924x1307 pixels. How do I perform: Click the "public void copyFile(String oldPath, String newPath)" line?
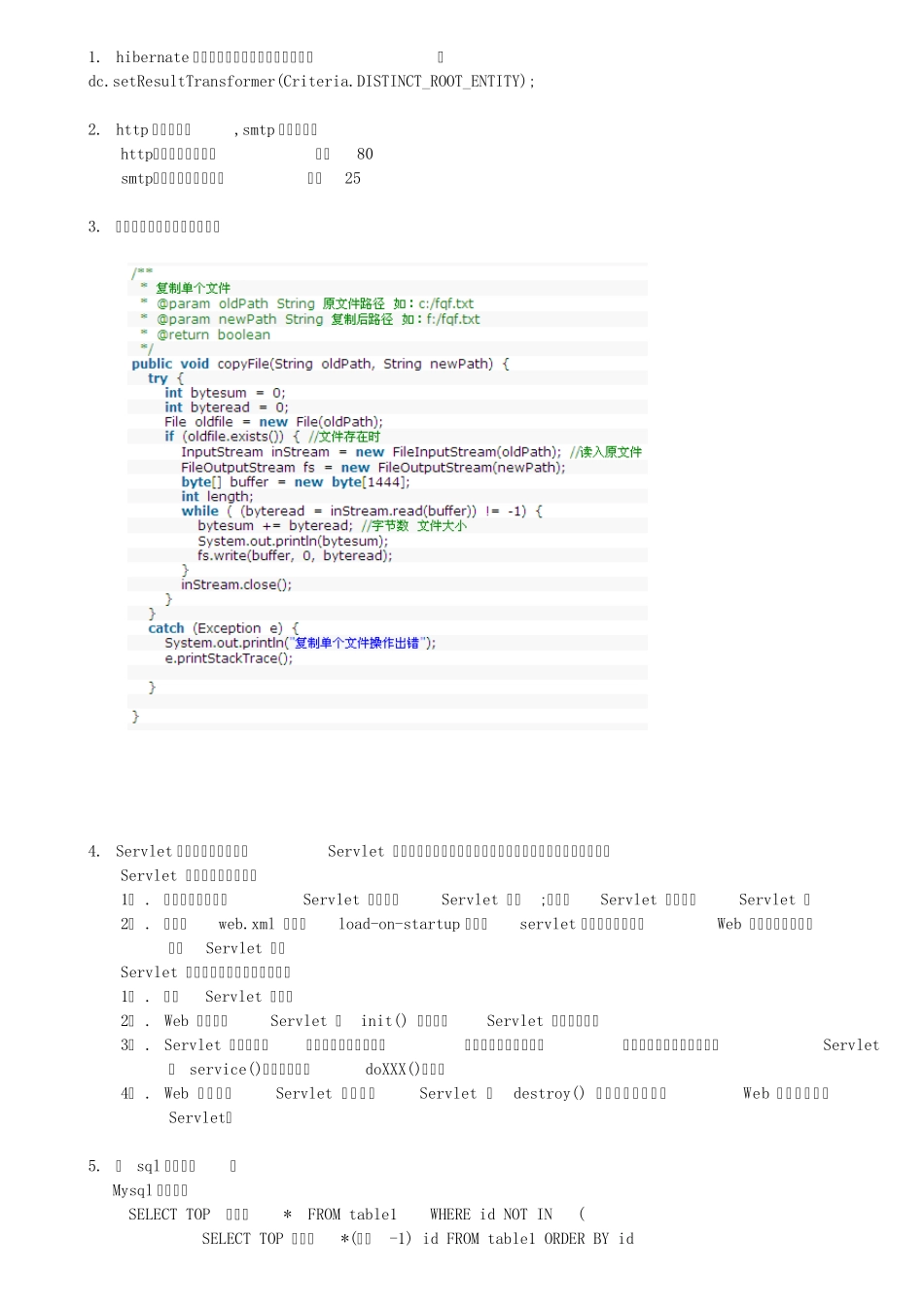(x=320, y=364)
